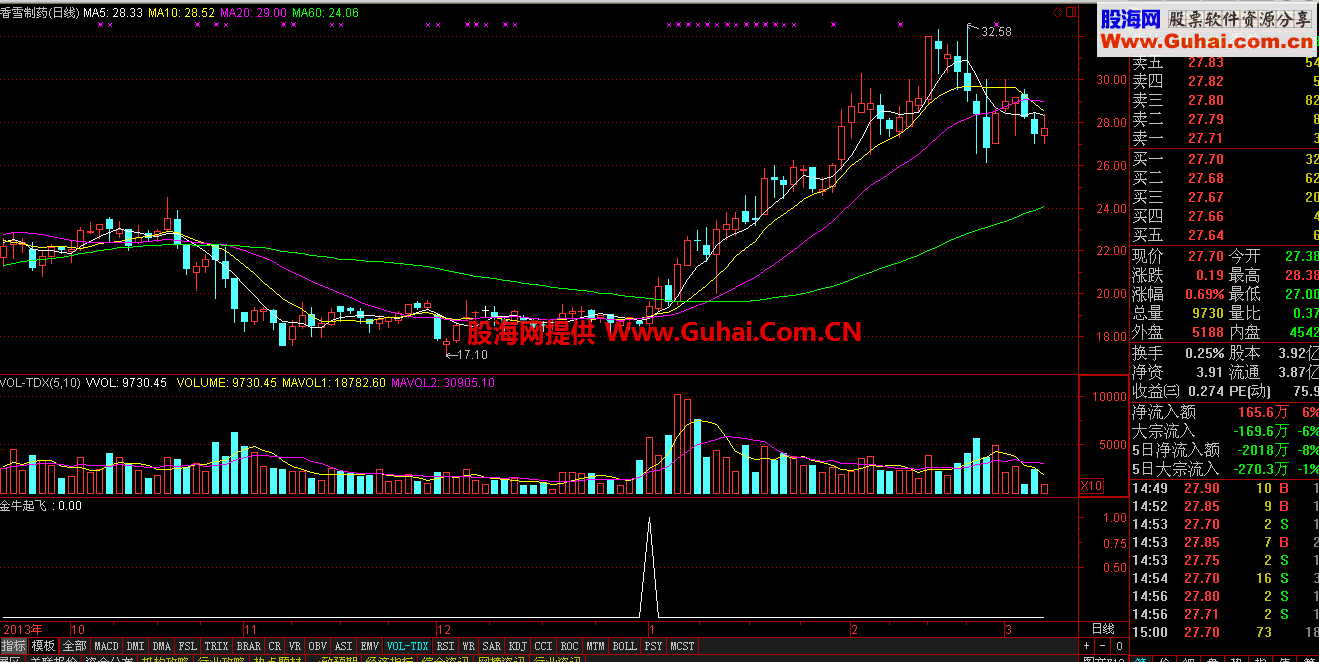Click the MA20: 29.00 label

click(253, 12)
